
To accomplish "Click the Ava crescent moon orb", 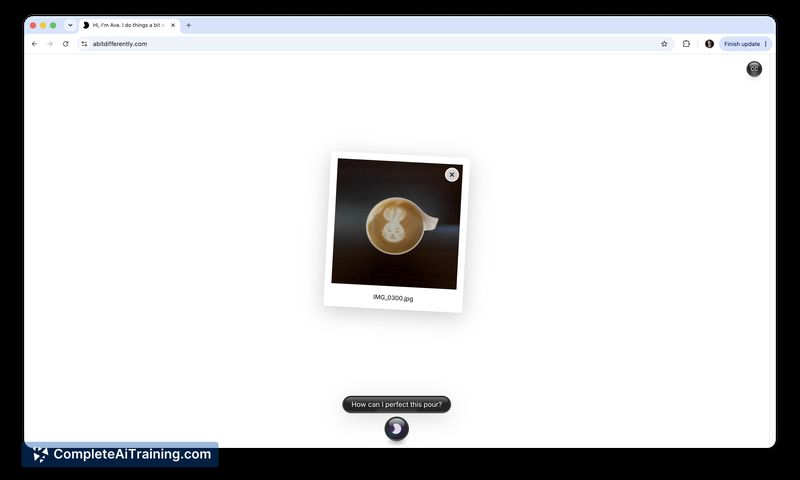I will [x=396, y=429].
